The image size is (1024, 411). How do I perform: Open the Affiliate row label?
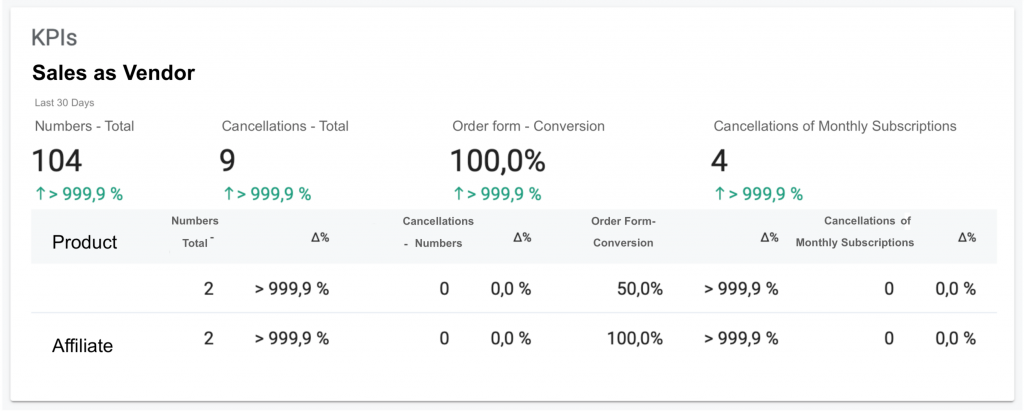click(82, 346)
